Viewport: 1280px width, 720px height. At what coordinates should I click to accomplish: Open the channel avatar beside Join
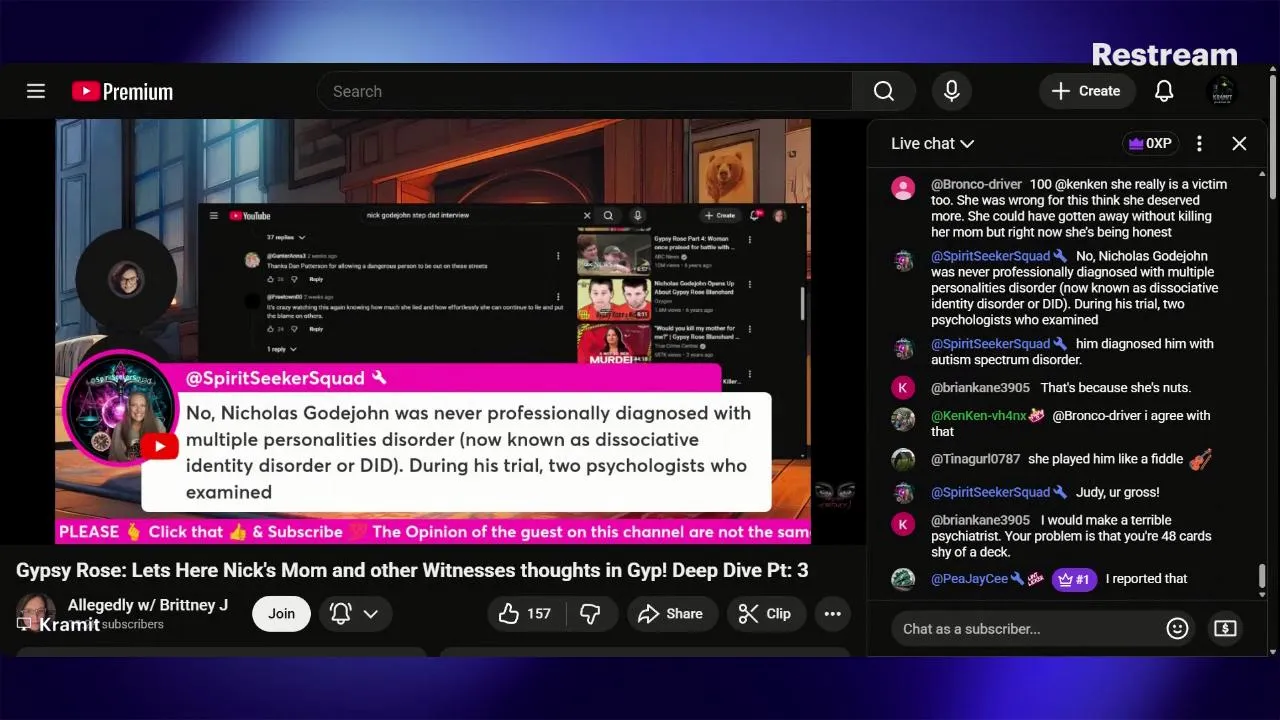36,613
